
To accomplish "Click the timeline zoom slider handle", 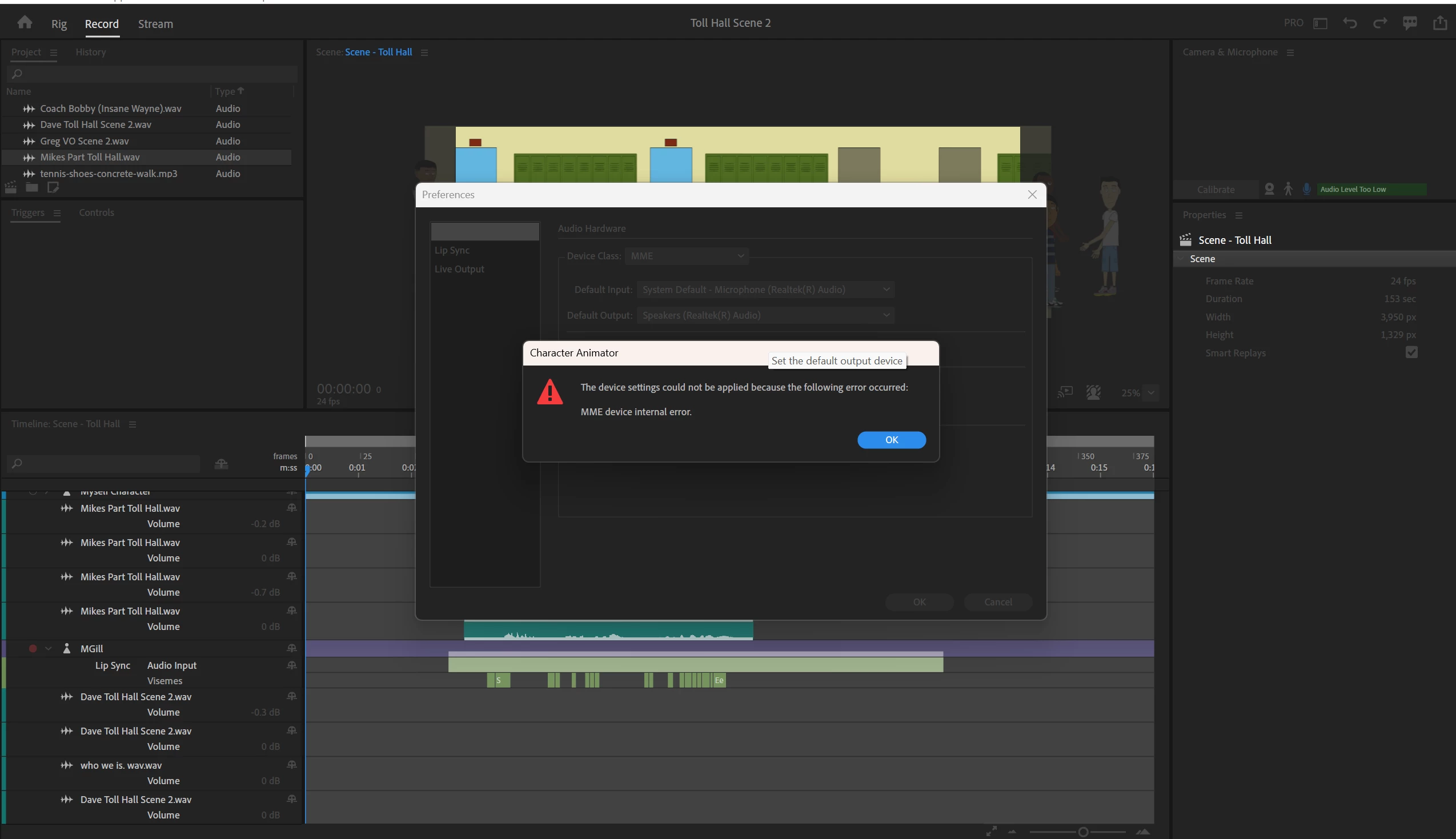I will 1082,832.
